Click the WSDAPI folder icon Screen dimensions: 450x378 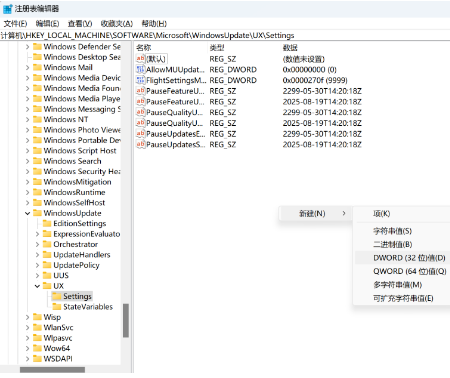(37, 359)
